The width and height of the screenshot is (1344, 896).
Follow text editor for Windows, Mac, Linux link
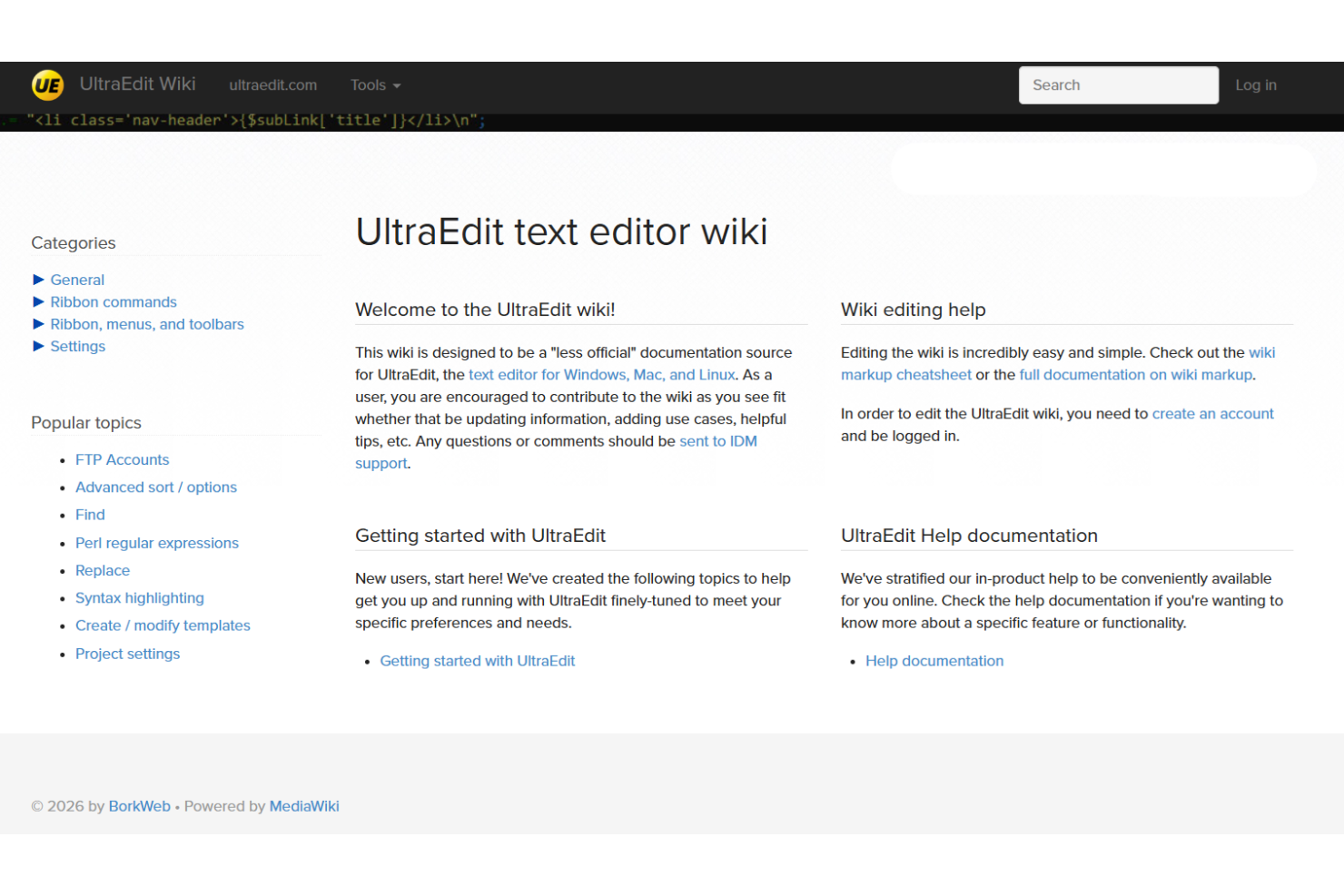(x=602, y=375)
